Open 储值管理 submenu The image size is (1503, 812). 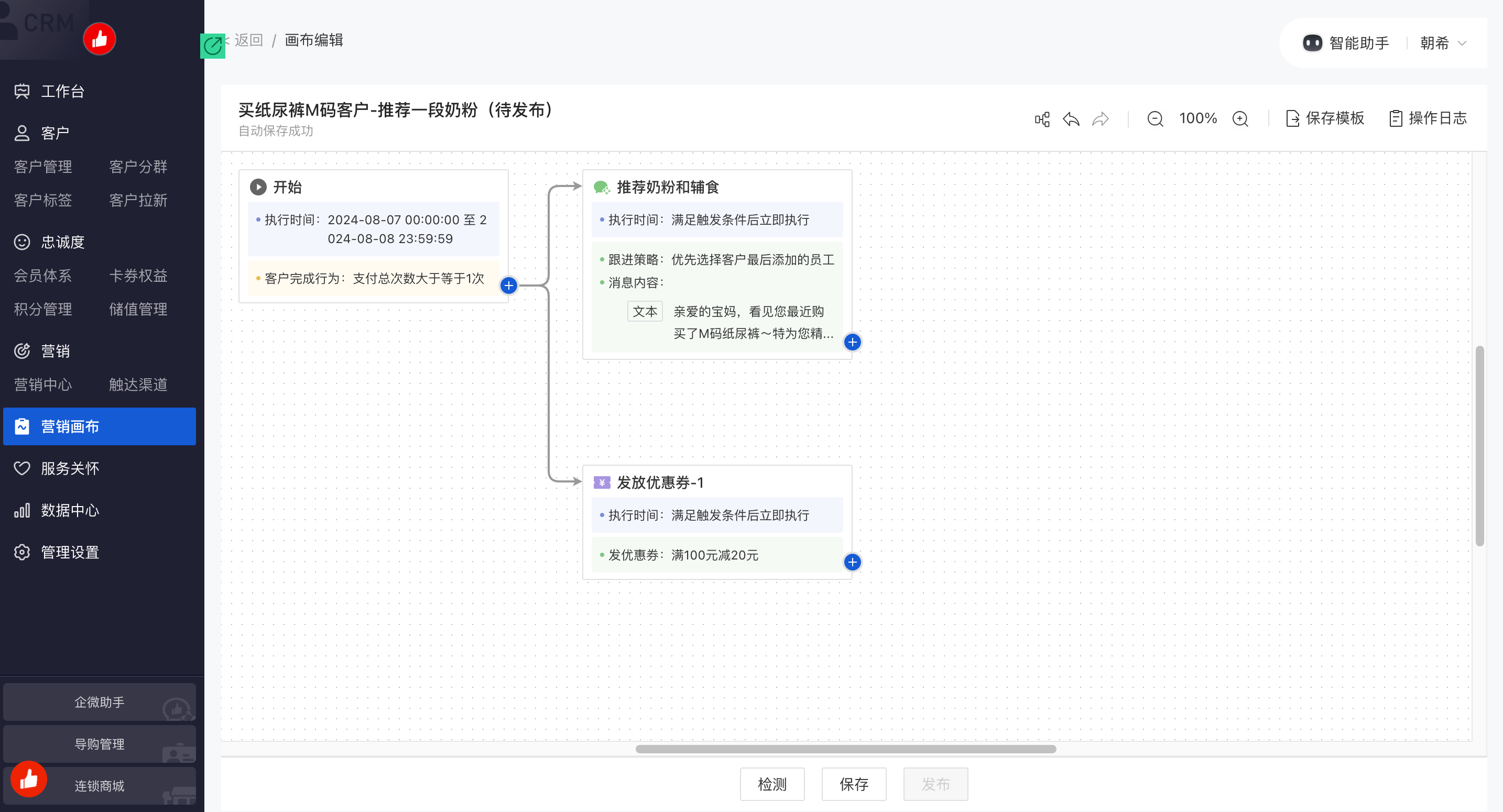pos(138,309)
